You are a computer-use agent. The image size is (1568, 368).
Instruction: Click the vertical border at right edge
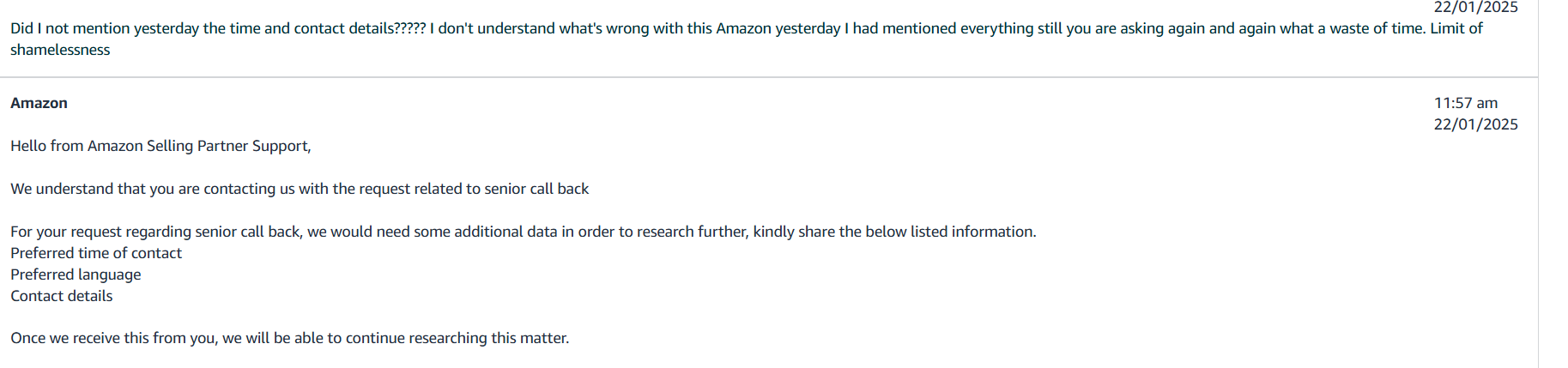point(1538,184)
